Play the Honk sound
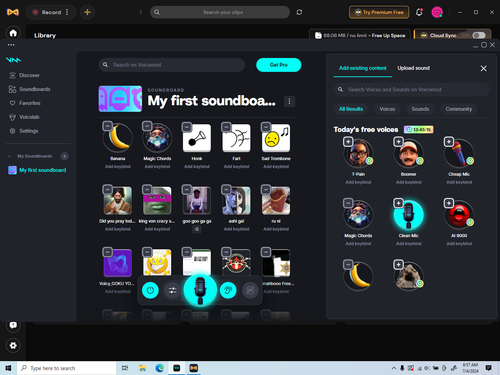Image resolution: width=500 pixels, height=375 pixels. click(197, 138)
